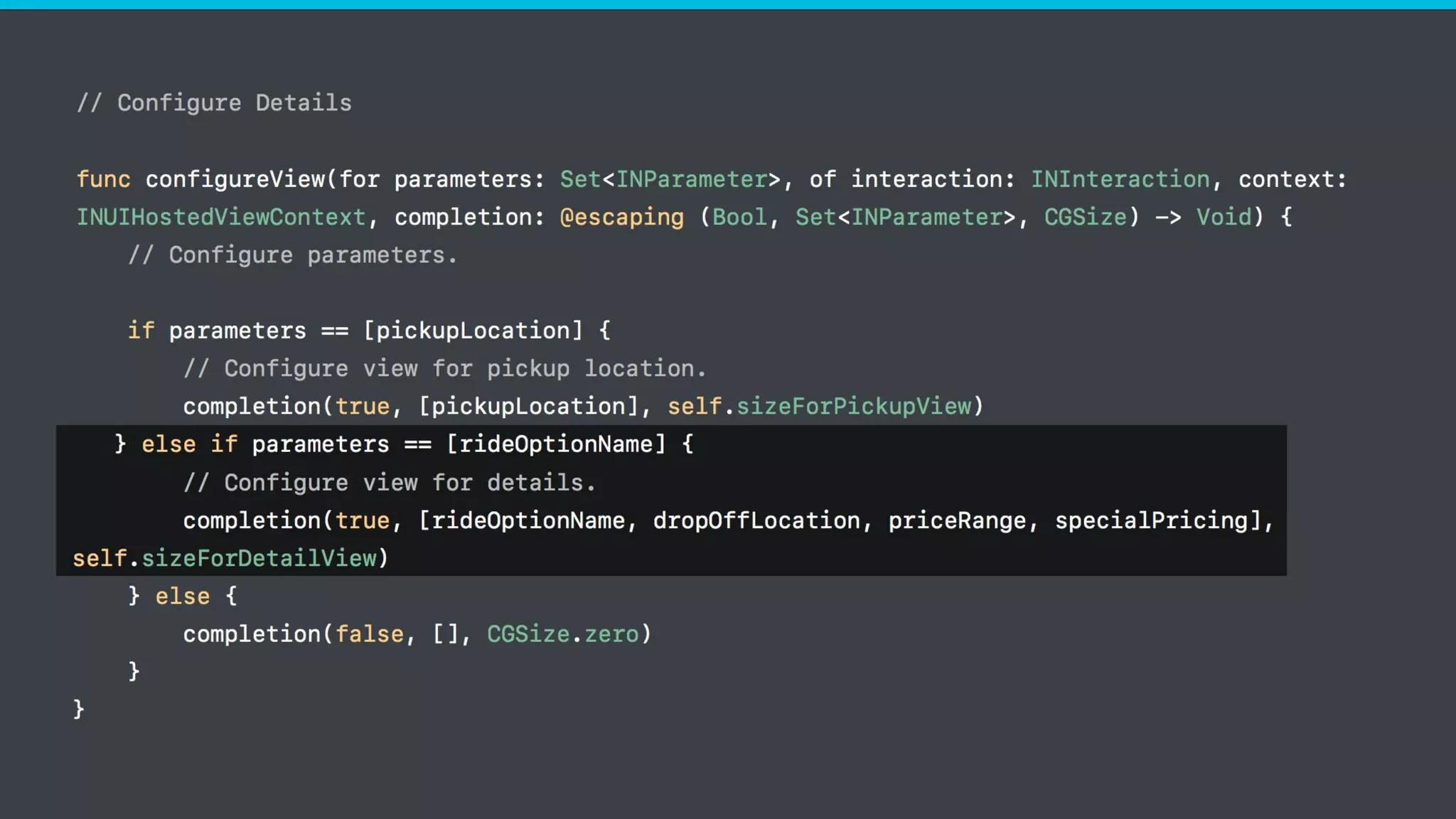Click the '// Configure parameters.' comment
This screenshot has width=1456, height=819.
[x=292, y=255]
